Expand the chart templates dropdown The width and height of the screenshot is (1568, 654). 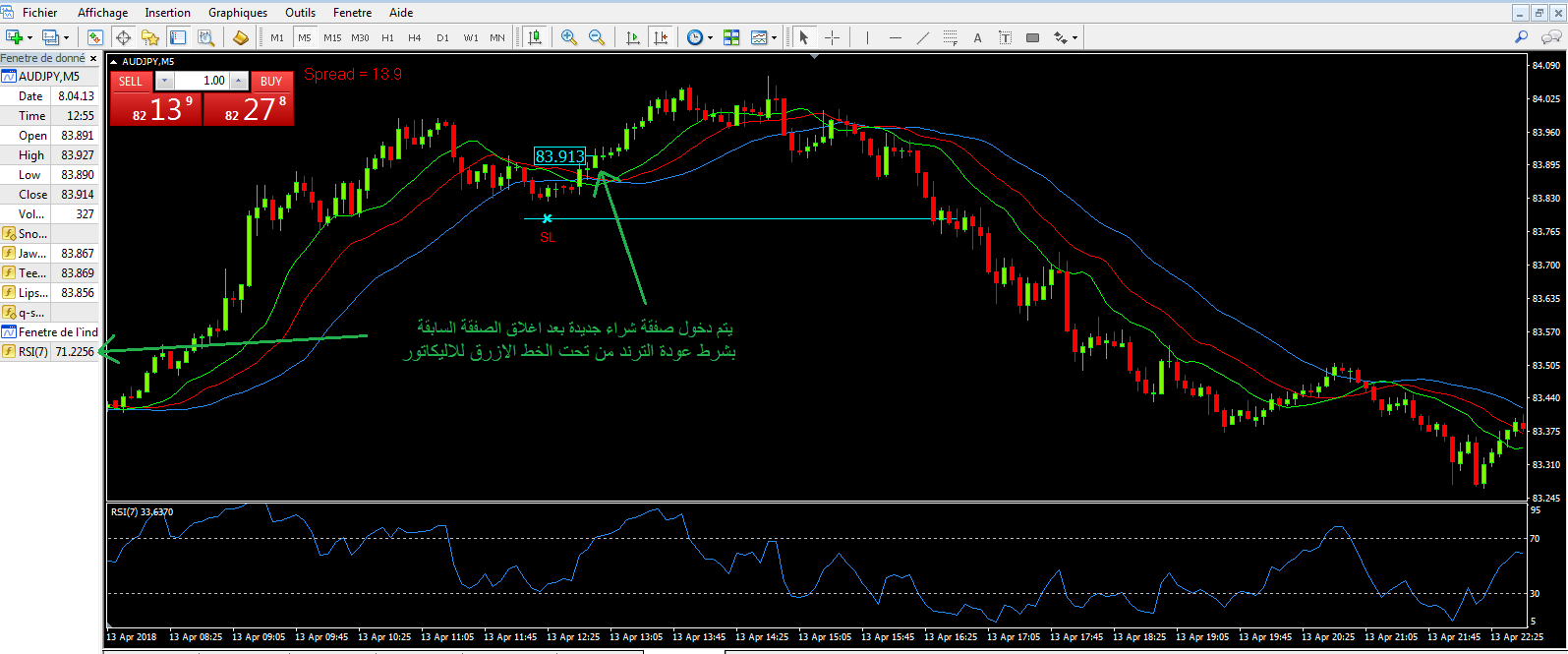(x=775, y=38)
